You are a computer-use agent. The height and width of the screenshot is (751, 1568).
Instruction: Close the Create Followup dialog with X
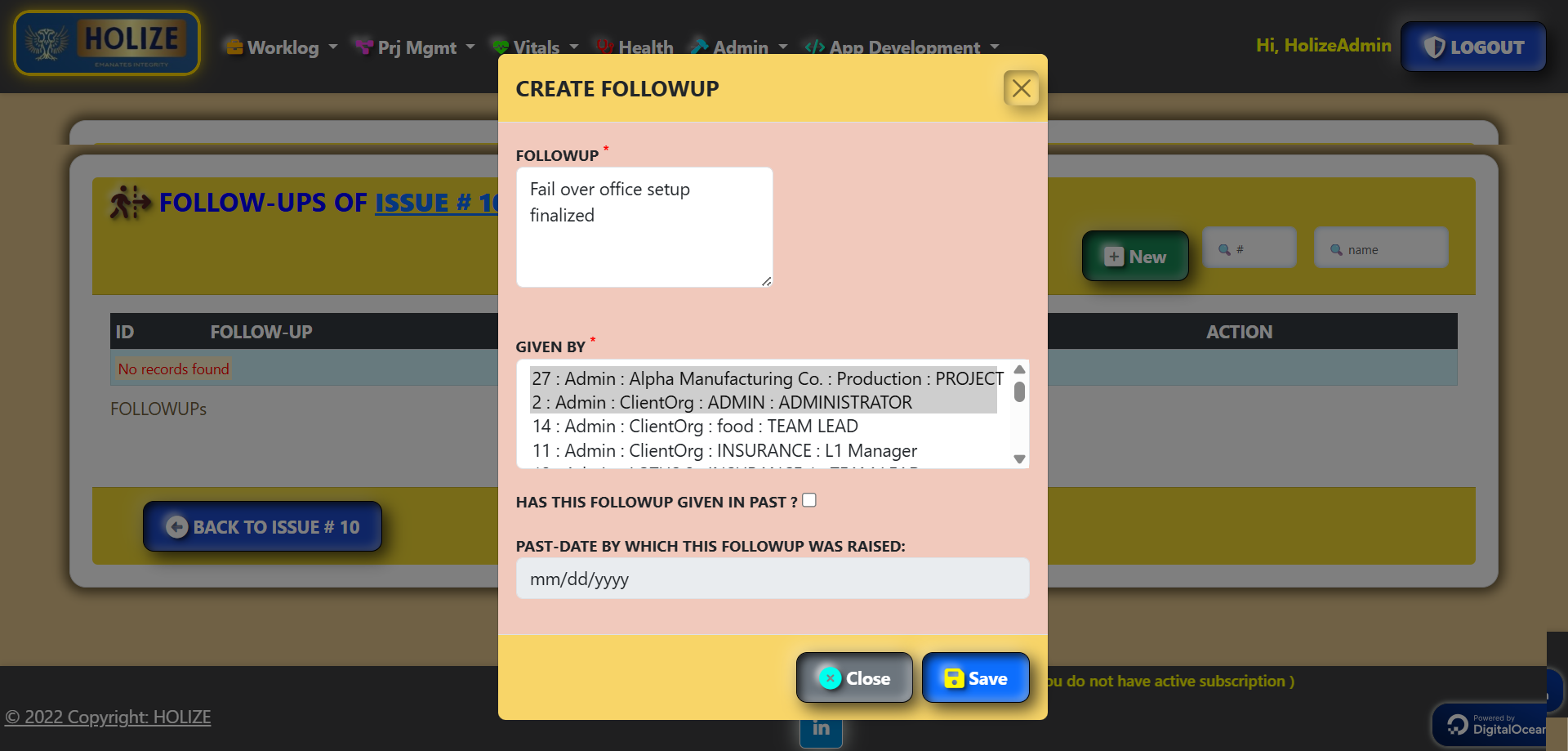[x=1021, y=88]
